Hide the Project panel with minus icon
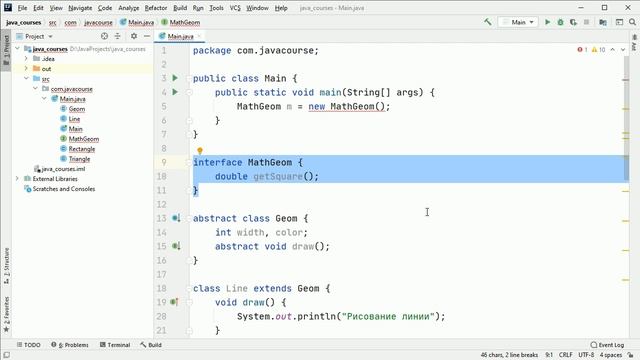 (147, 36)
